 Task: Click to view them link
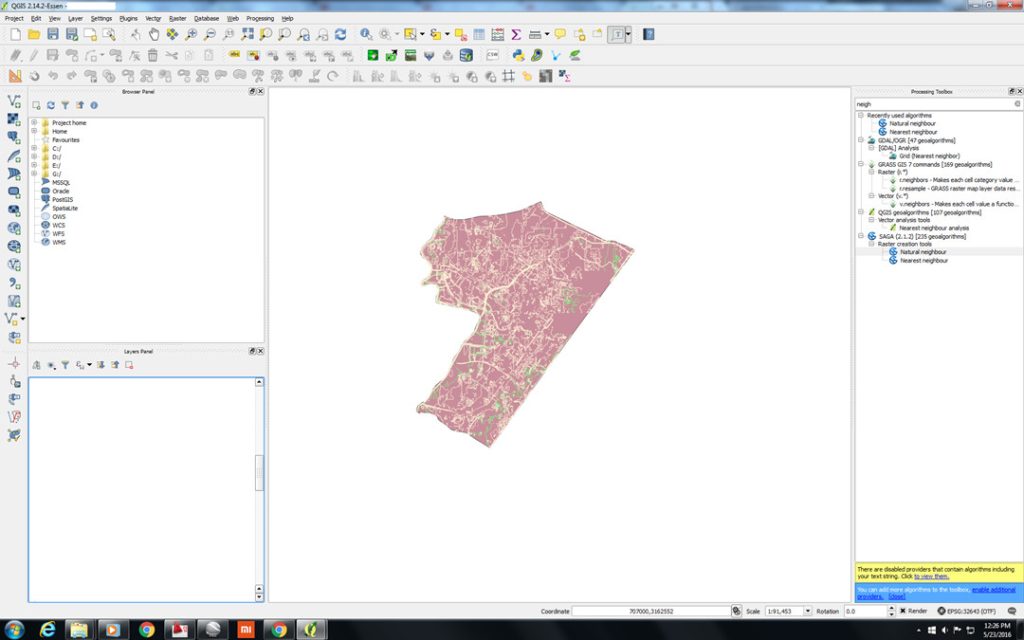coord(930,576)
